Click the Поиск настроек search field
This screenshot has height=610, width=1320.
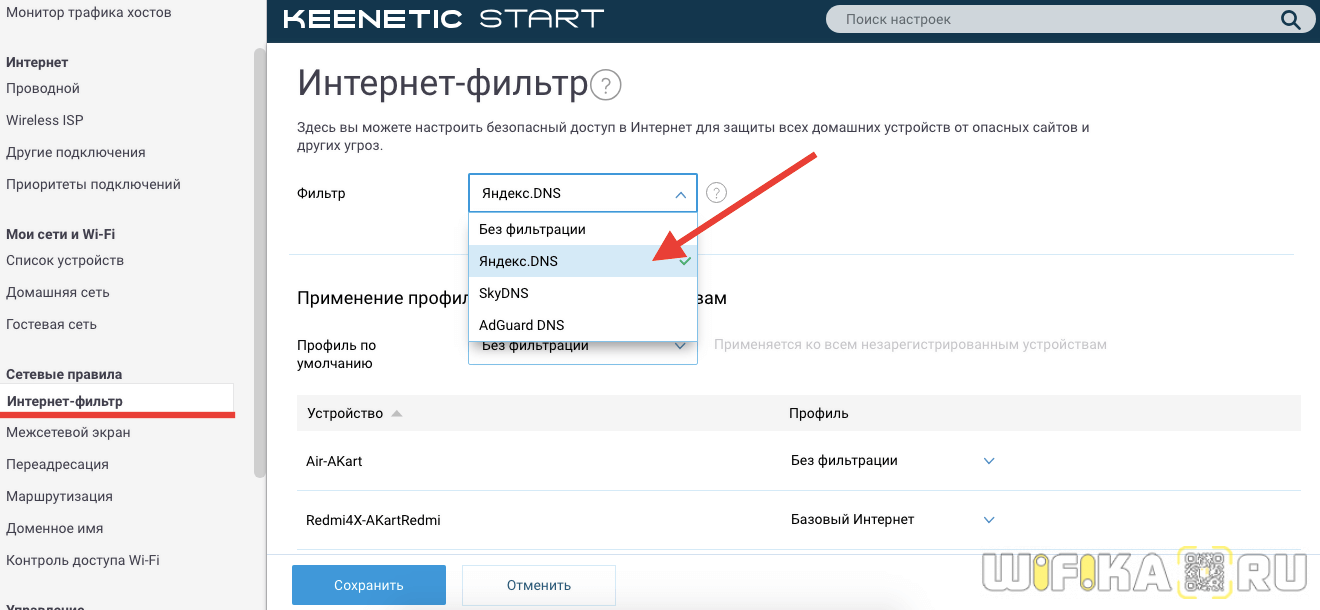pyautogui.click(x=1050, y=19)
